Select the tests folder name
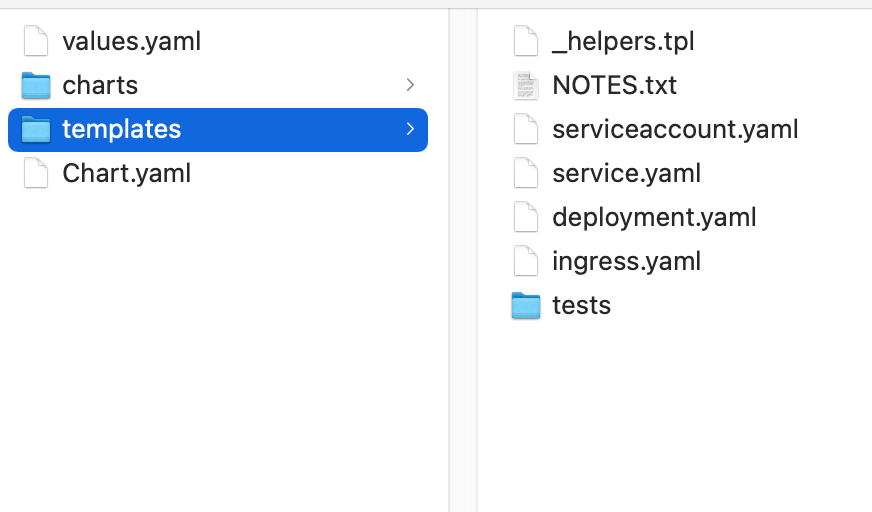The image size is (872, 512). [581, 305]
